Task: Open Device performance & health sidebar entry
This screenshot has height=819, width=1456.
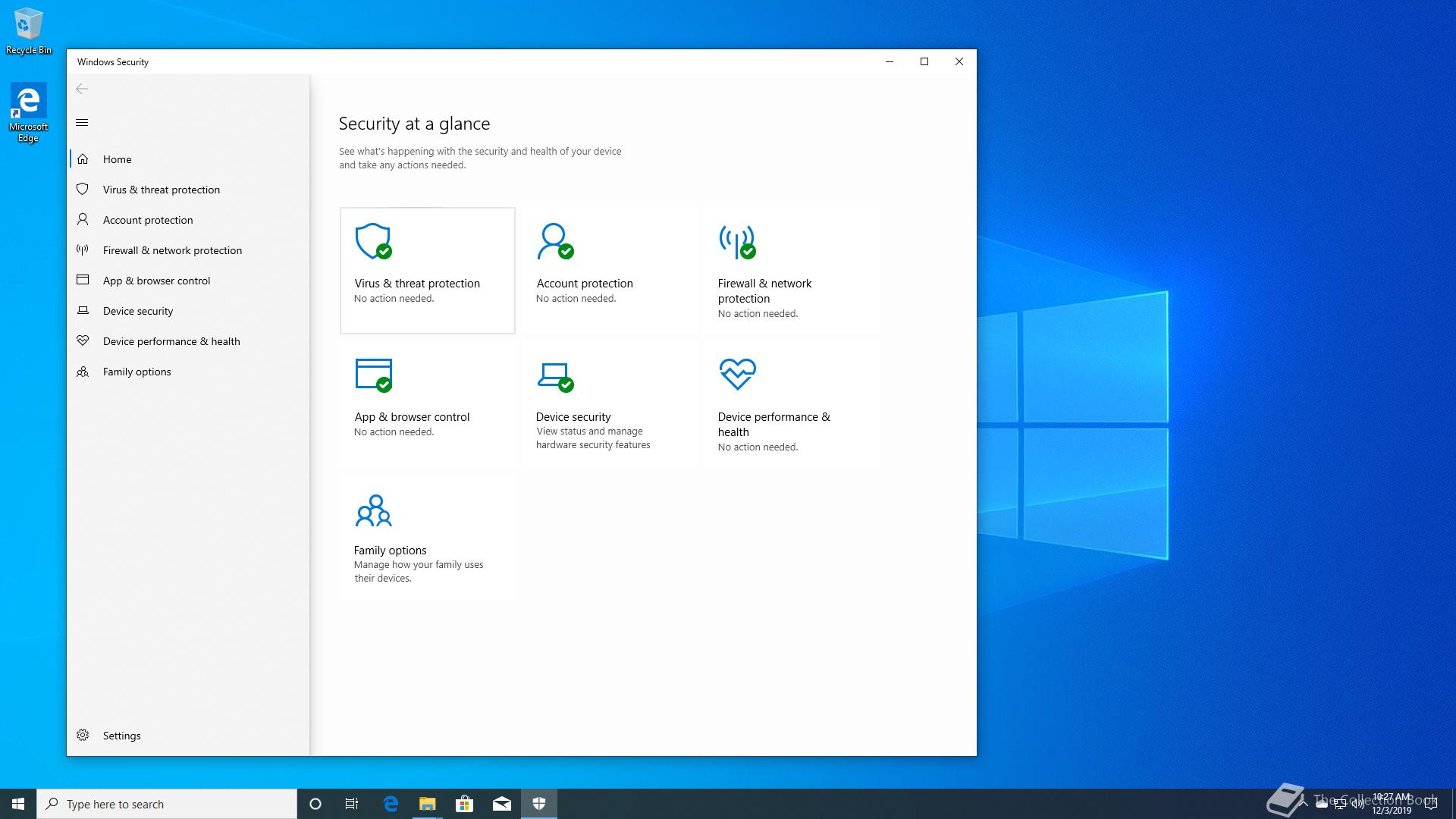Action: 188,341
